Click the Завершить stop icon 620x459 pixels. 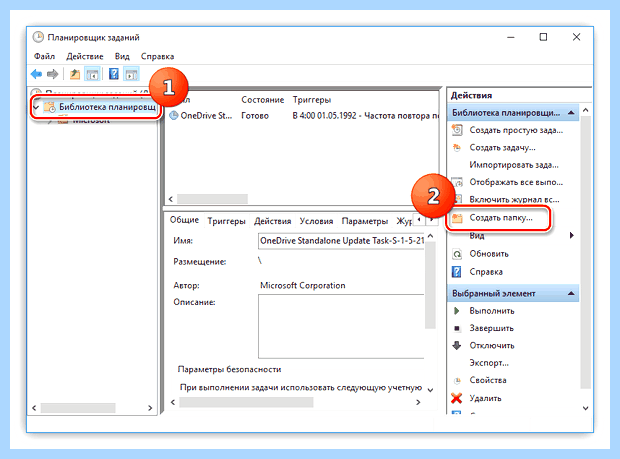click(x=457, y=328)
